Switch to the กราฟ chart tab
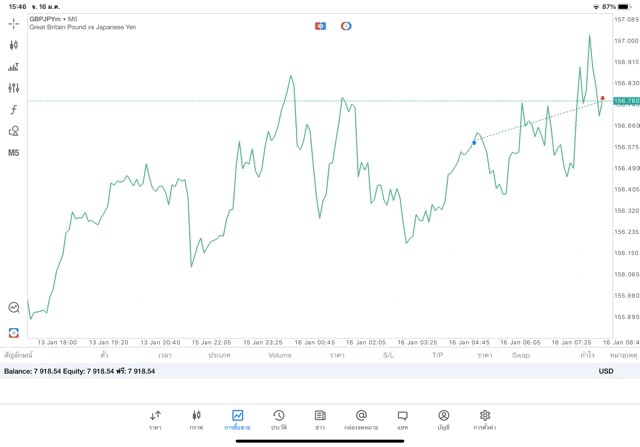This screenshot has height=447, width=640. 196,419
